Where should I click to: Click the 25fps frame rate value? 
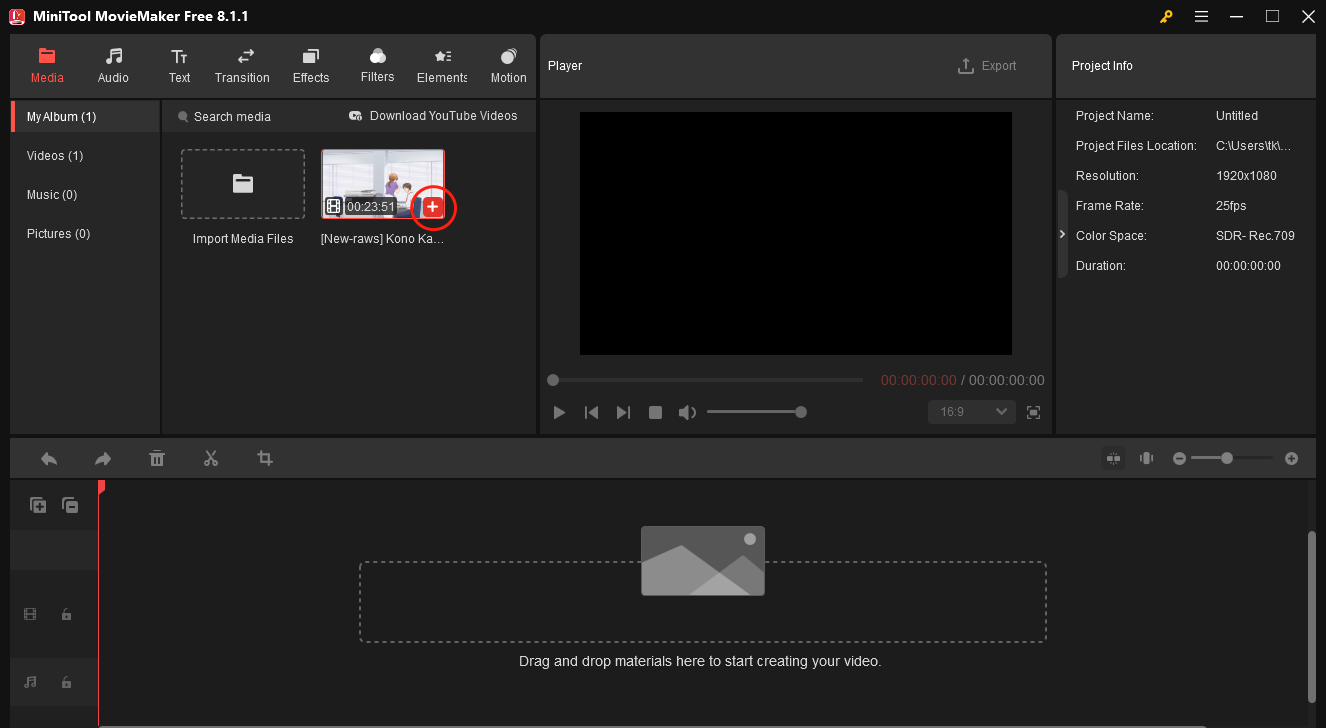pos(1230,206)
